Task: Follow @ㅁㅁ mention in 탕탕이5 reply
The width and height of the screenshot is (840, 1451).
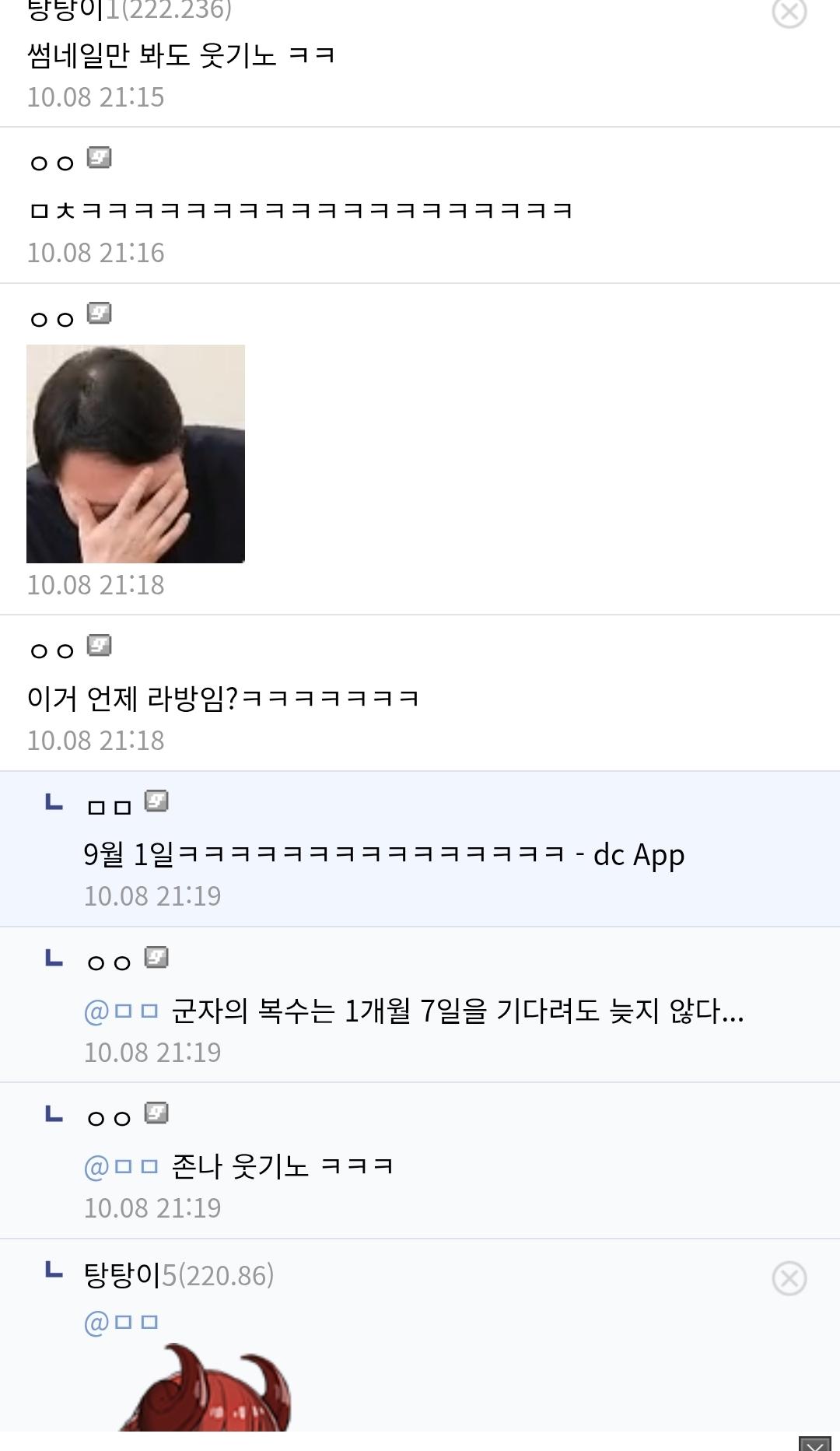Action: click(x=121, y=1322)
